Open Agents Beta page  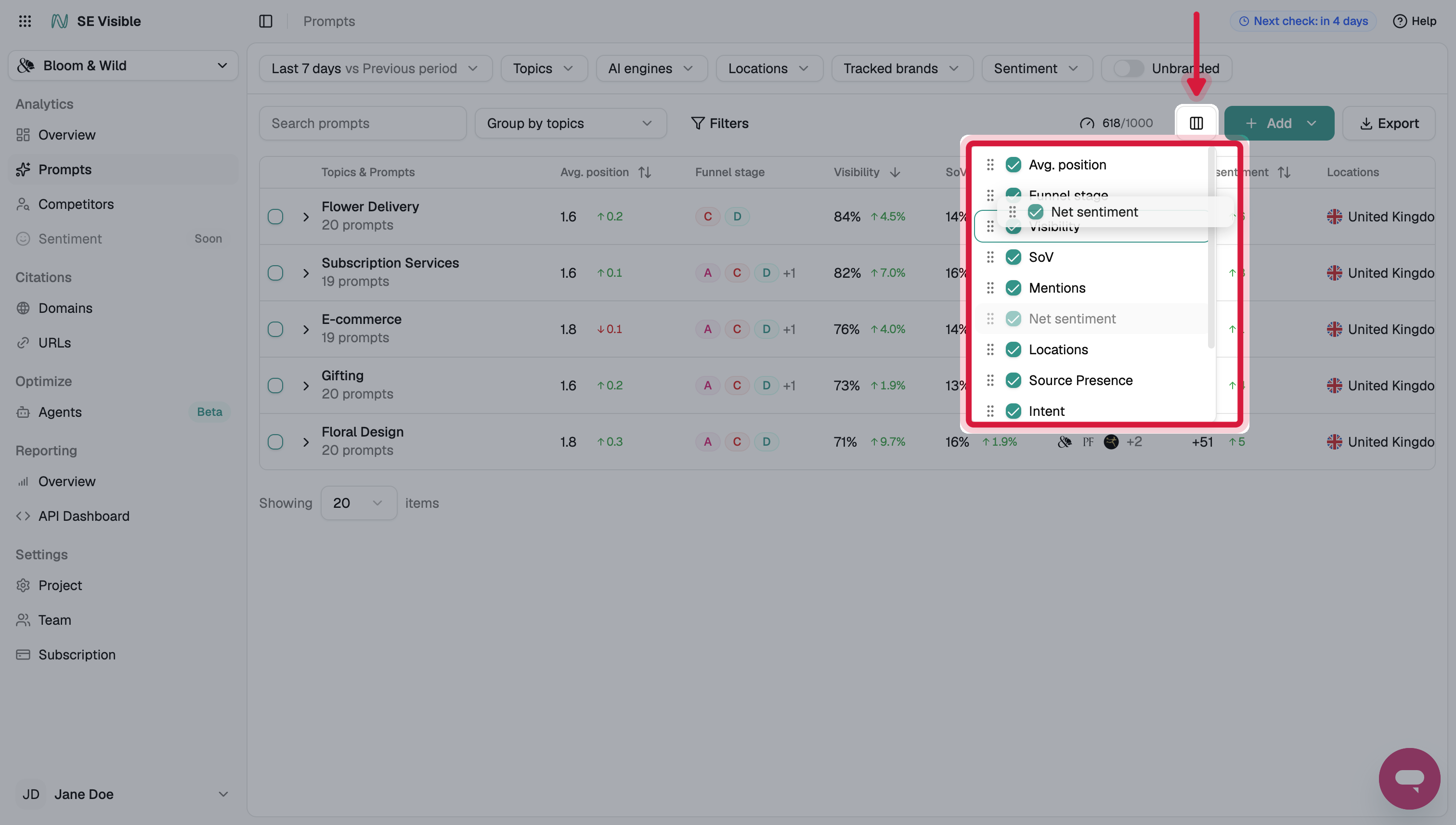123,412
